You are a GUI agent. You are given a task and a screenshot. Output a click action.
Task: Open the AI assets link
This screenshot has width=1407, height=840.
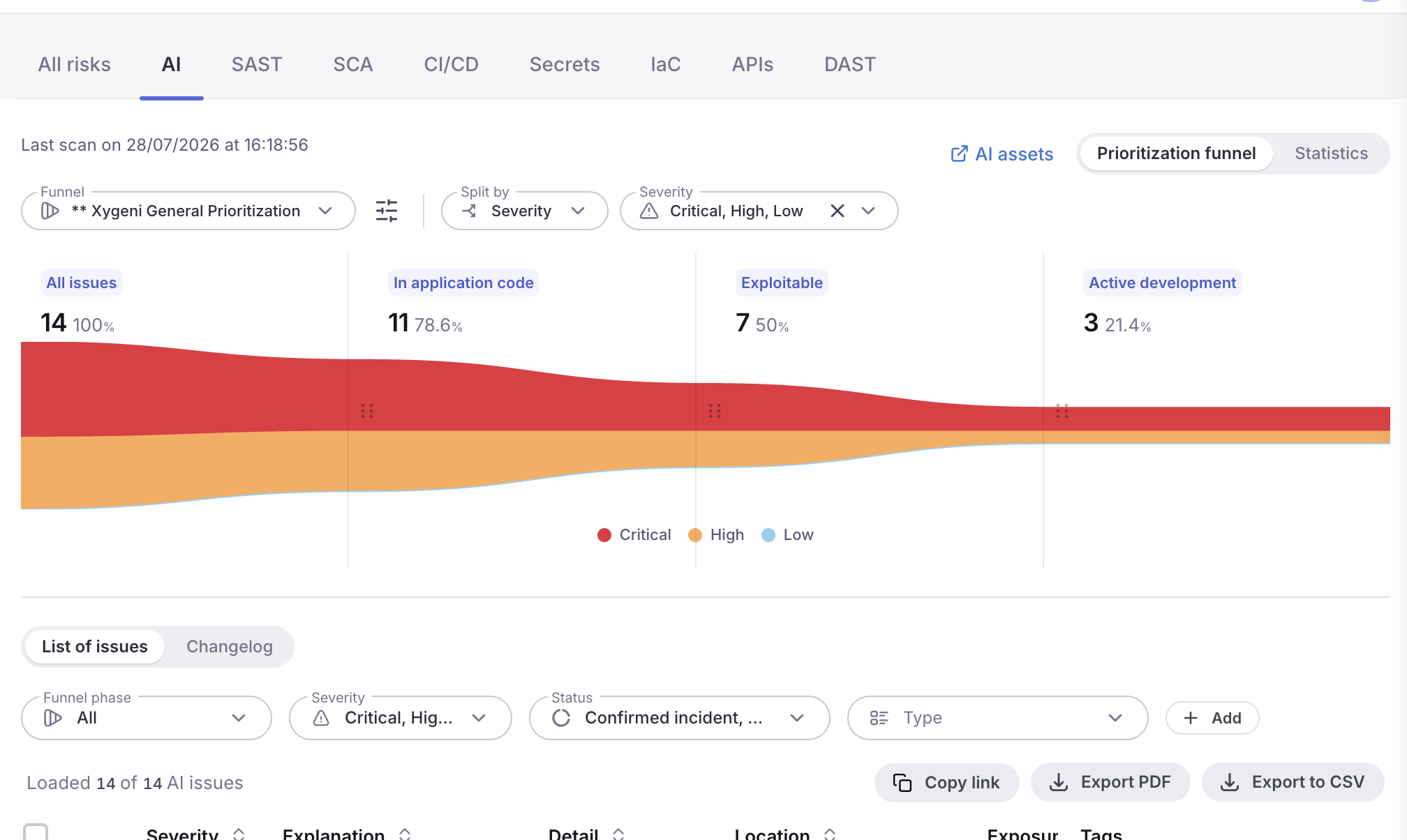click(x=1002, y=154)
